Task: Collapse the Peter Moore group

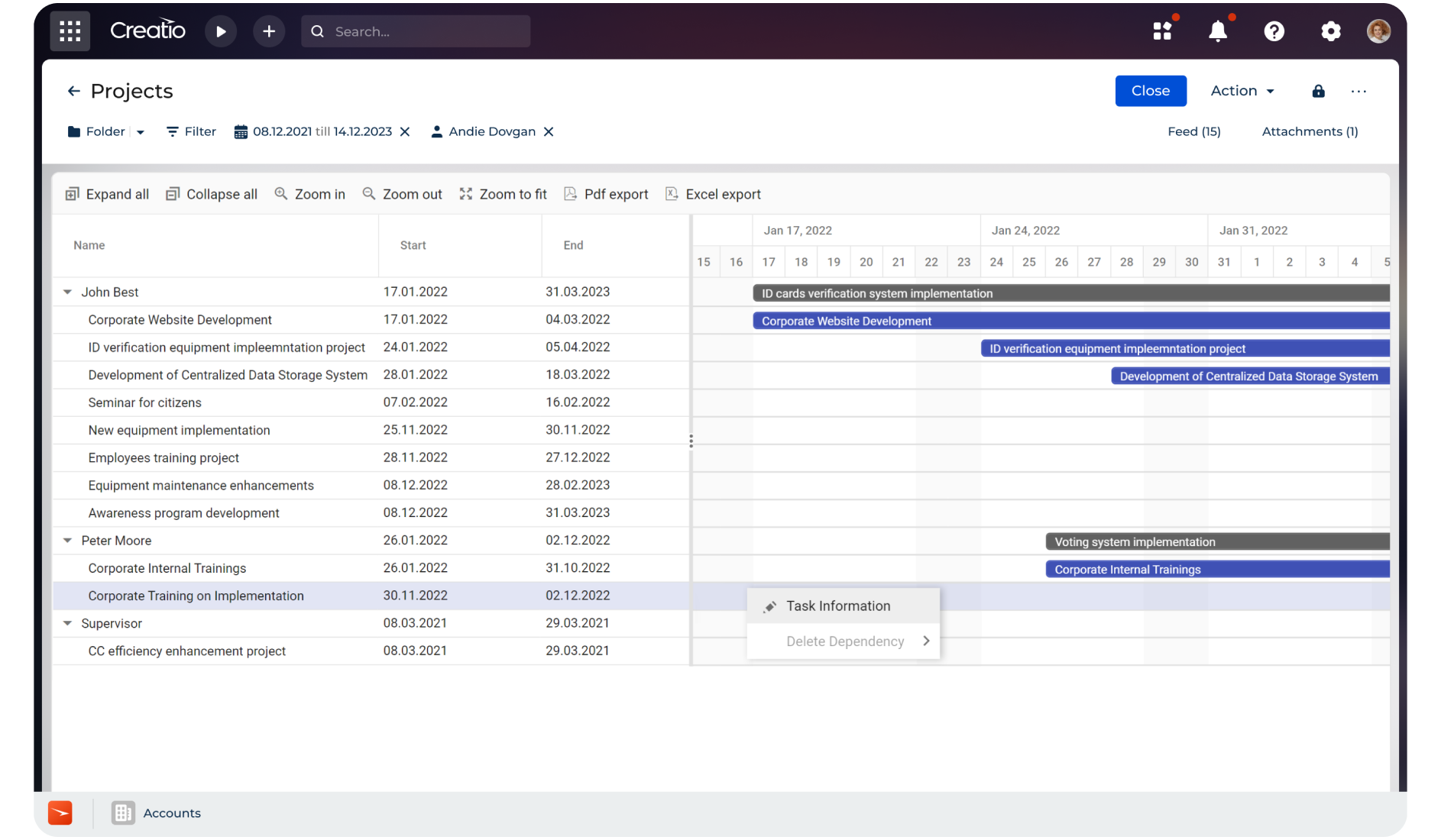Action: click(x=67, y=541)
